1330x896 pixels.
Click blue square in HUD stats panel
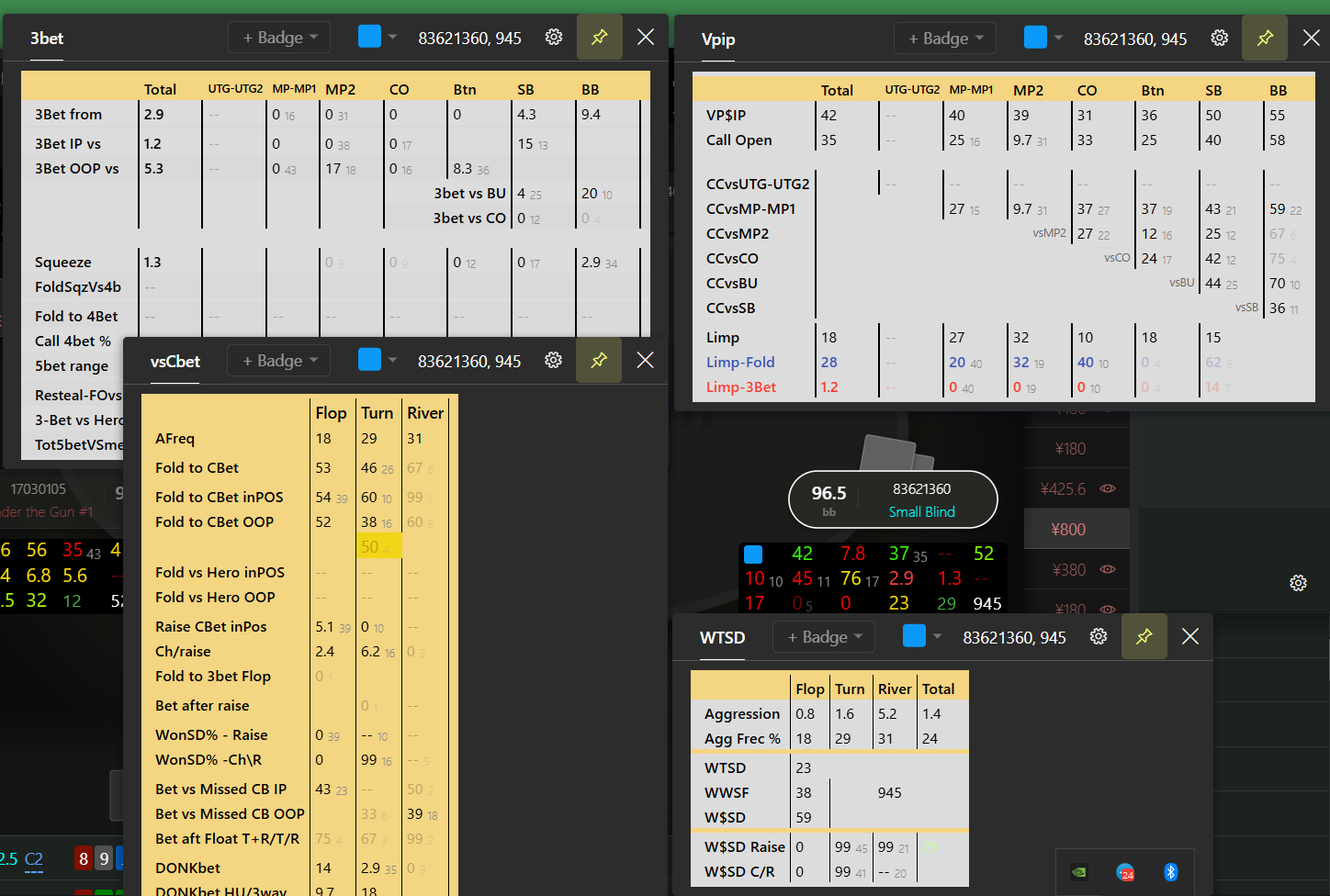tap(753, 554)
